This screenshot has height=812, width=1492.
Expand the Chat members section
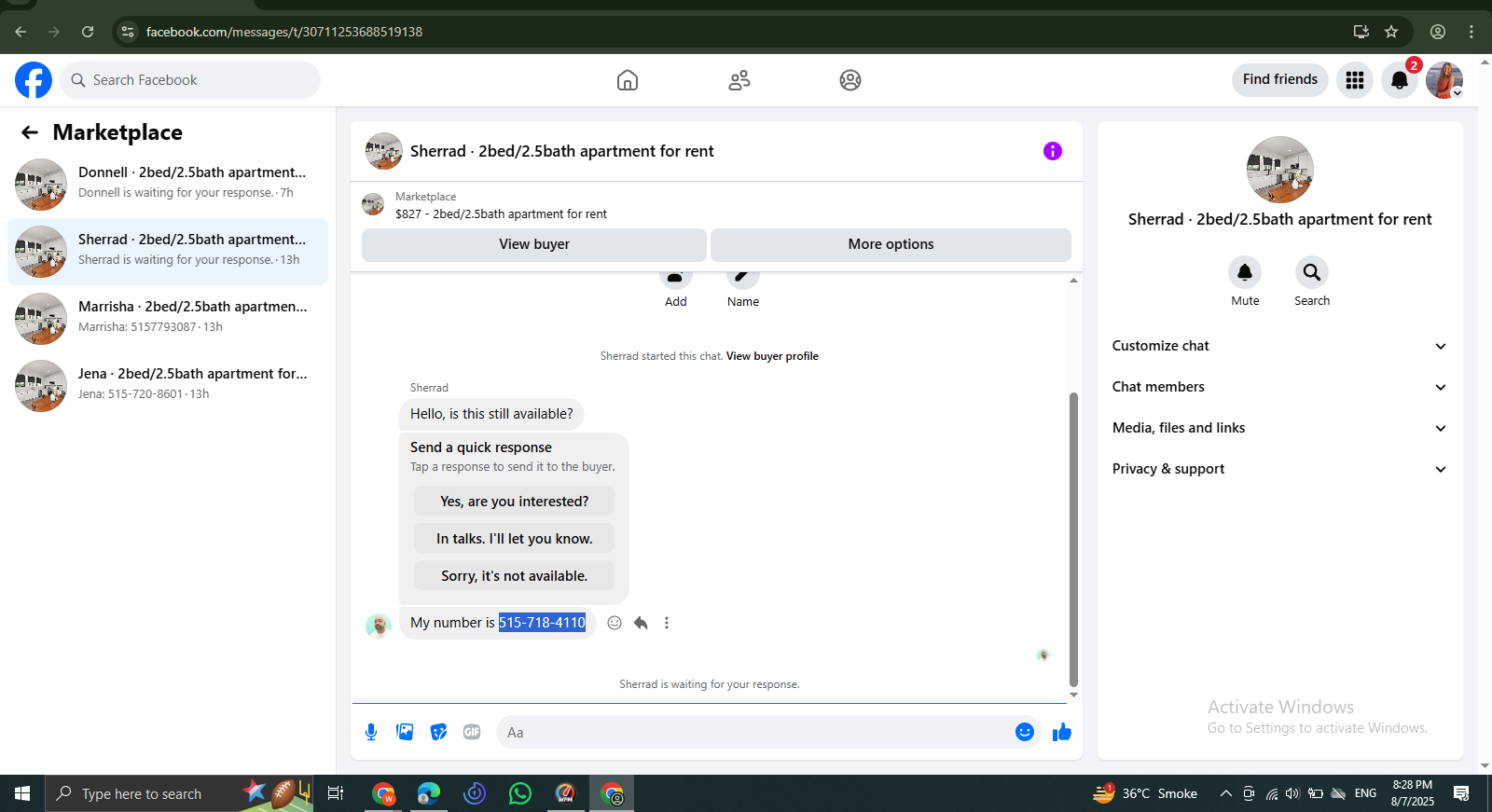pos(1279,387)
